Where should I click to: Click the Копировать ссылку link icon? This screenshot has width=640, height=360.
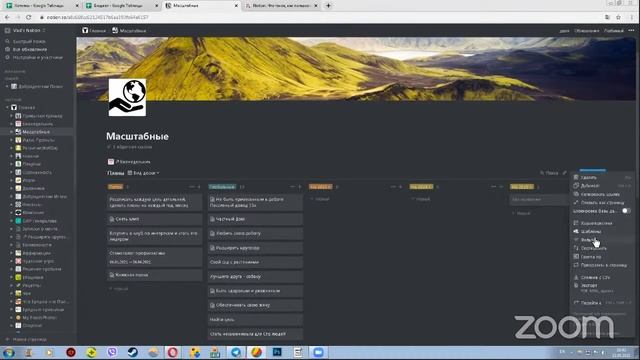click(x=576, y=194)
